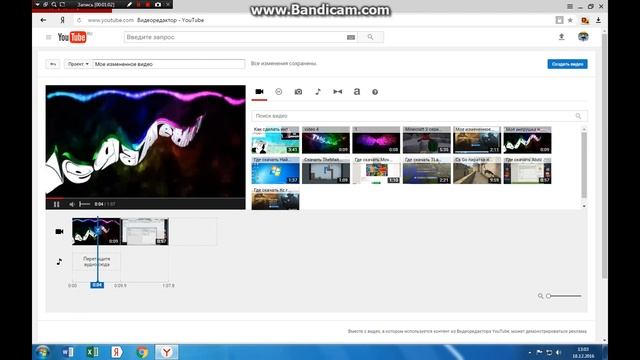Click the second timeline clip 0:57
Viewport: 640px width, 360px height.
pos(144,231)
